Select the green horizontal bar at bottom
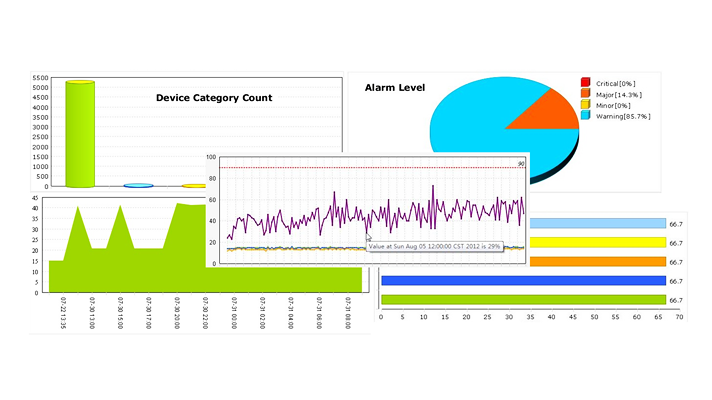 (520, 300)
